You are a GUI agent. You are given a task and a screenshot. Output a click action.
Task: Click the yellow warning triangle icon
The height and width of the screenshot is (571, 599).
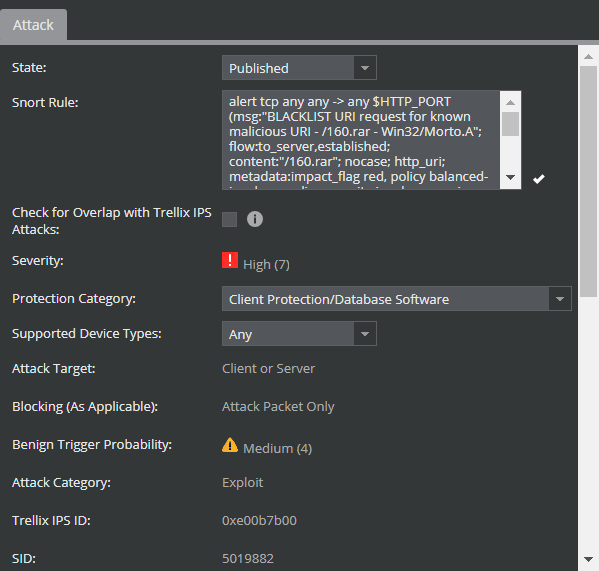click(x=230, y=445)
